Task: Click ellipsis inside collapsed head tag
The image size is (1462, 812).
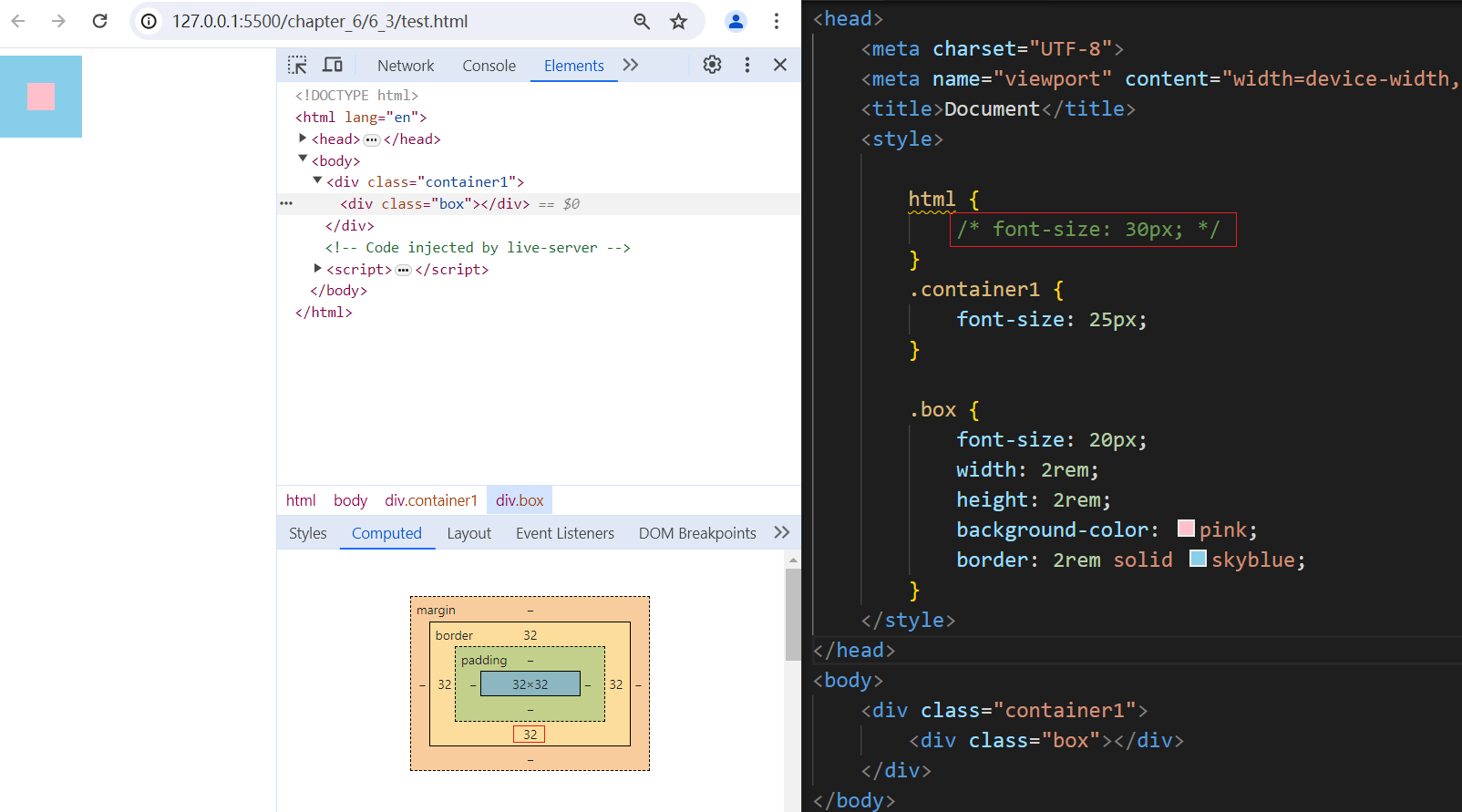Action: pos(372,139)
